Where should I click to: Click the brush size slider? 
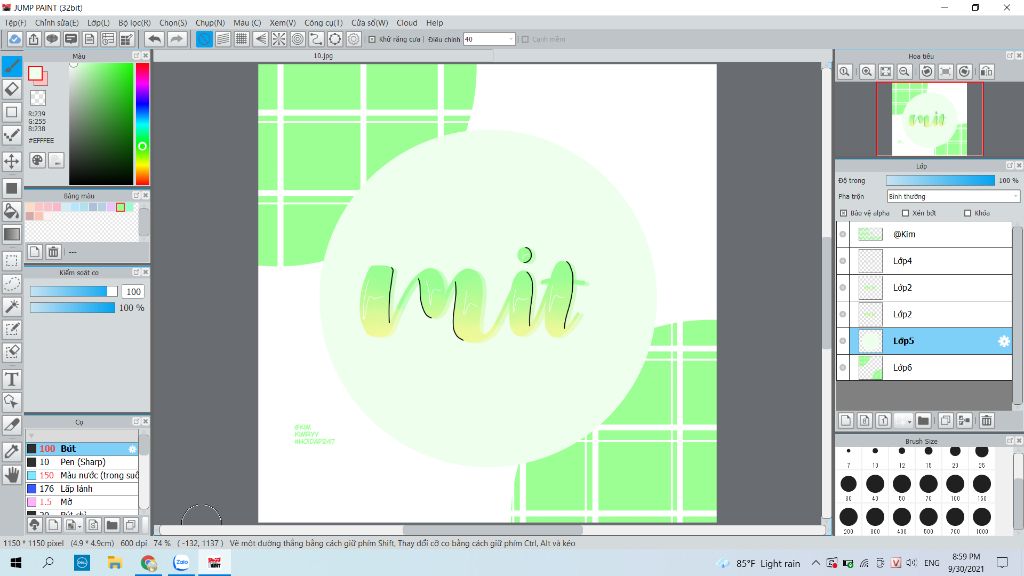(x=73, y=291)
